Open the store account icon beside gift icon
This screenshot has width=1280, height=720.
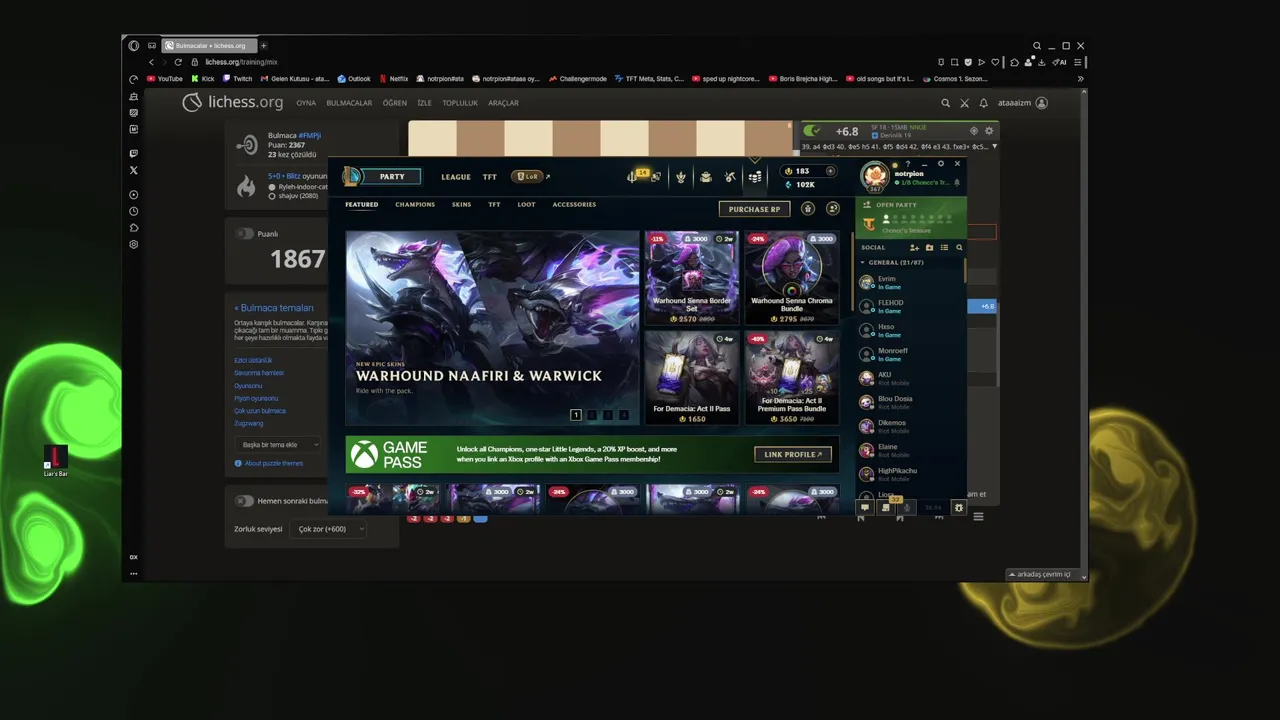(x=833, y=208)
